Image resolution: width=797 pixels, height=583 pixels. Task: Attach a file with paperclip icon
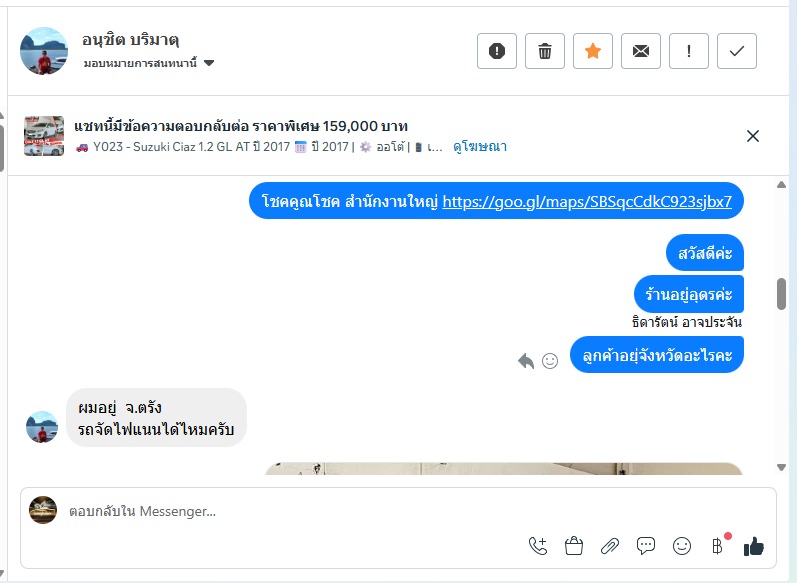coord(610,546)
